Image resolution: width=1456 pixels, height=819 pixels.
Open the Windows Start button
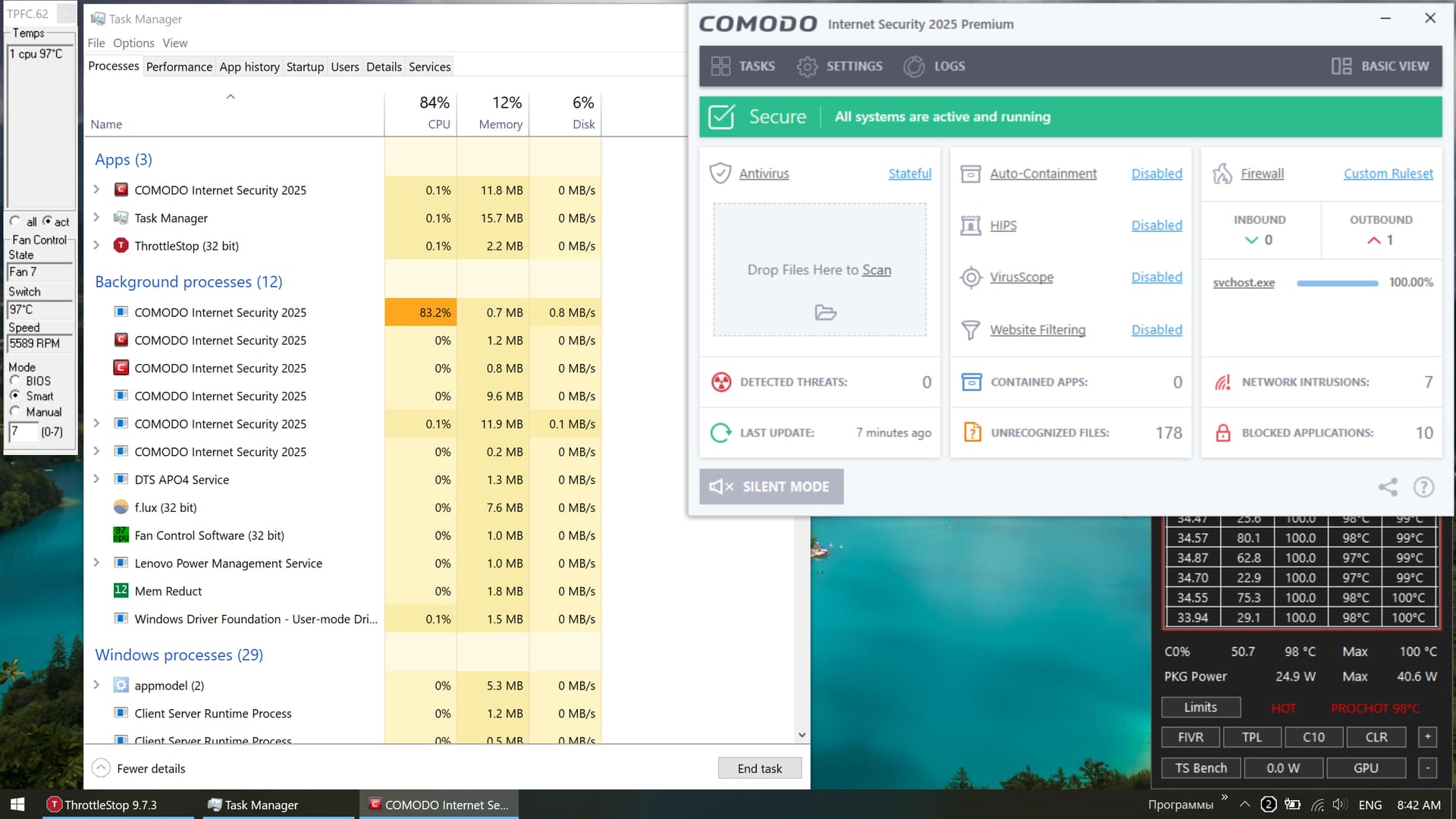pyautogui.click(x=17, y=805)
